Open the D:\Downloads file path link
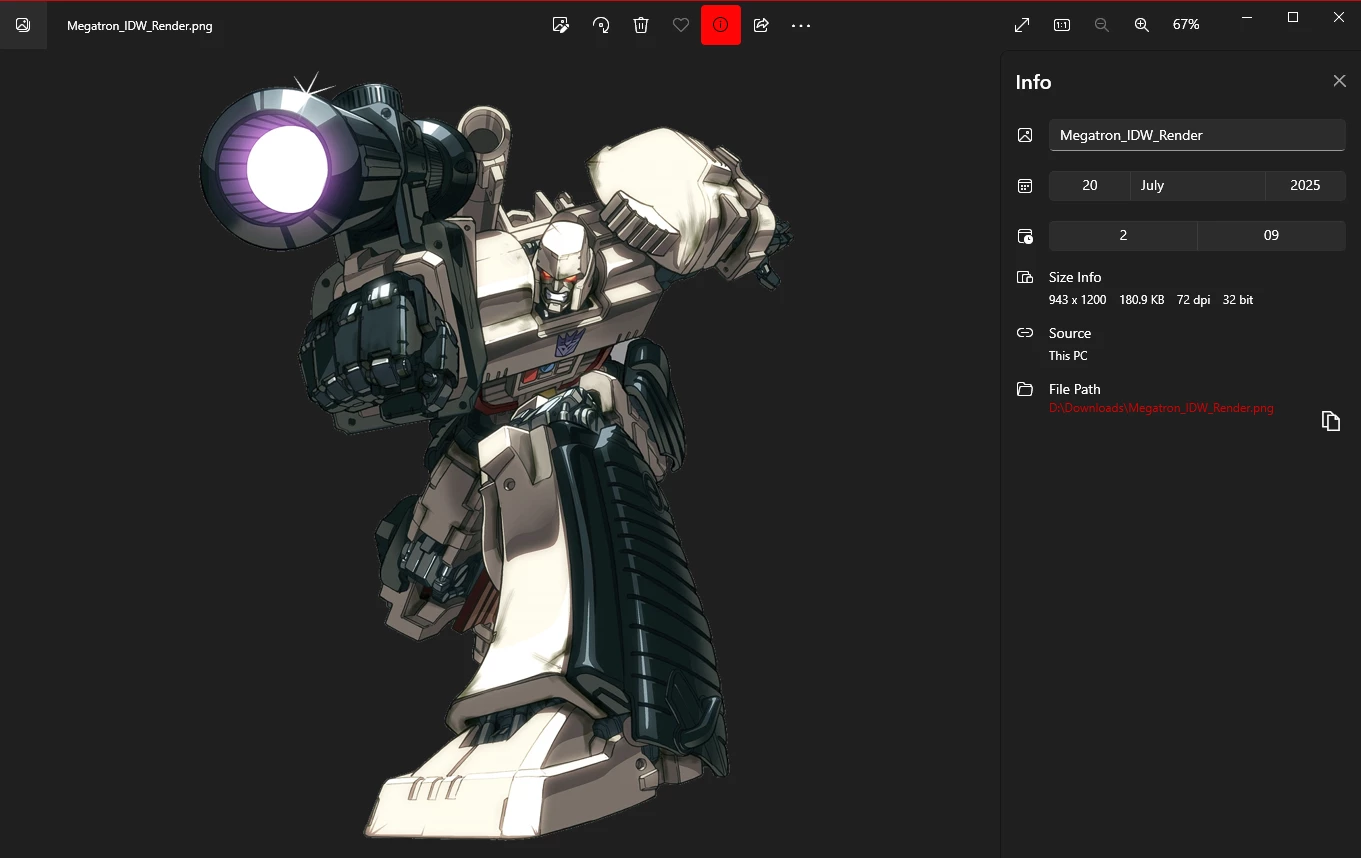 (x=1161, y=408)
